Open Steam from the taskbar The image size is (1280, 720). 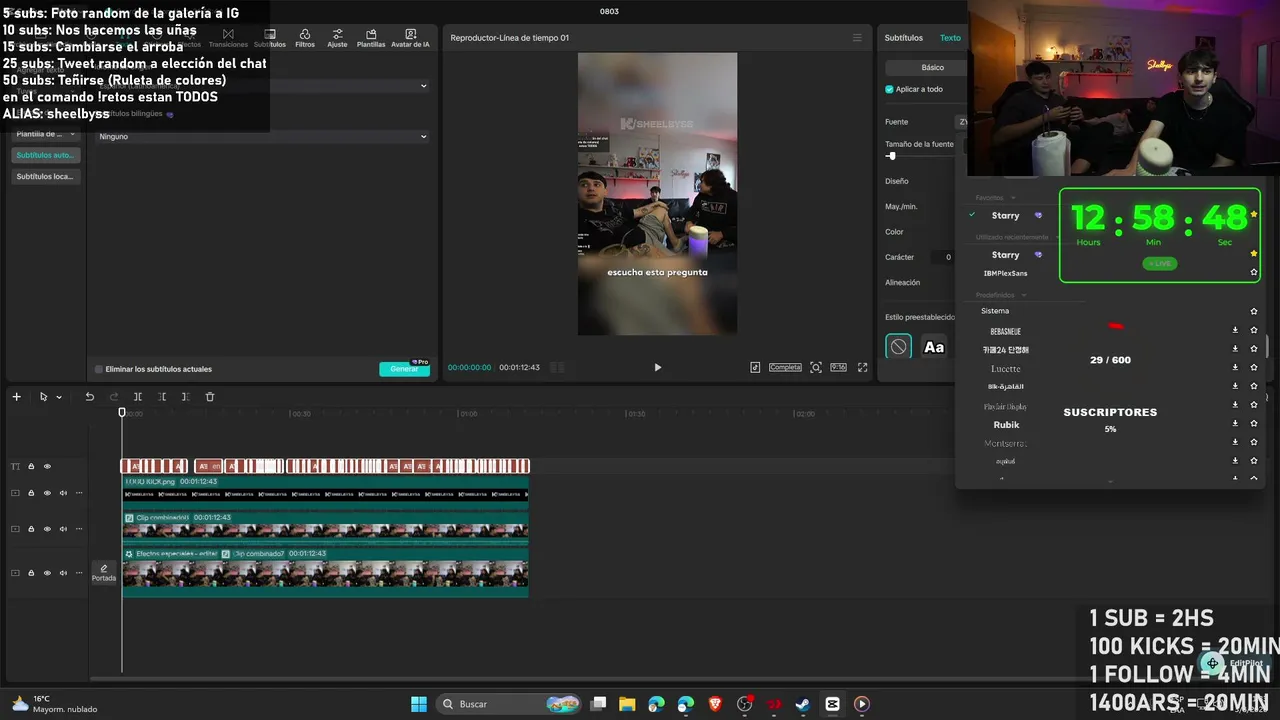803,704
